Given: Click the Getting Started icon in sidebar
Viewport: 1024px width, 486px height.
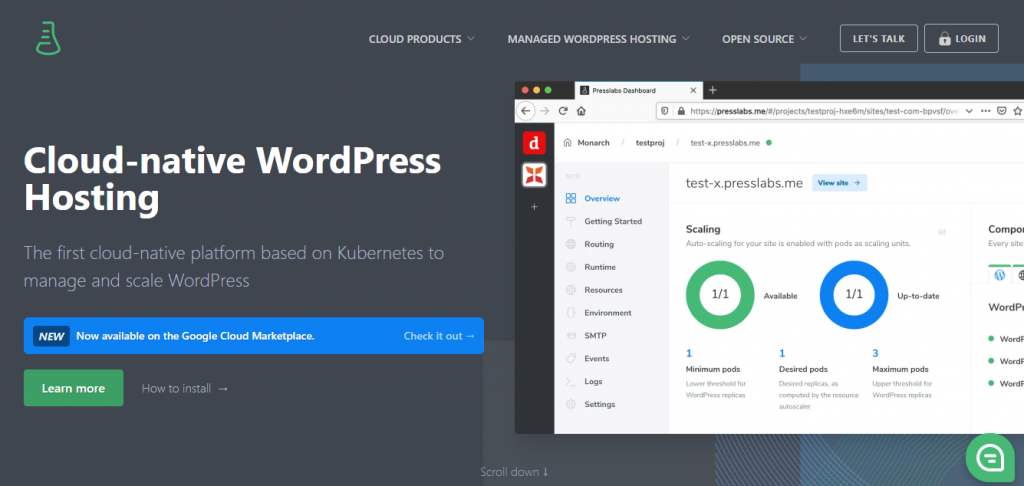Looking at the screenshot, I should 571,221.
